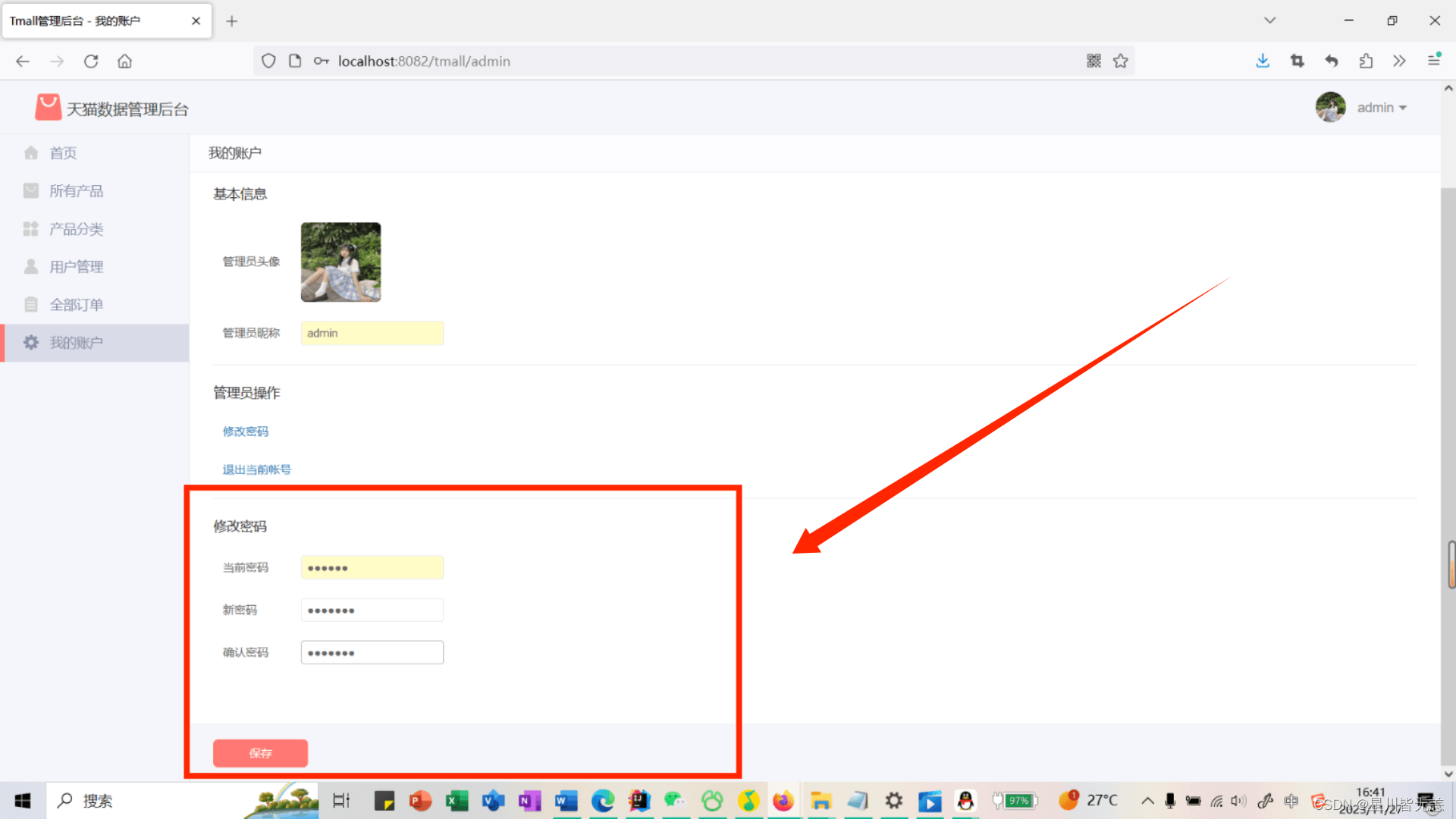Open the list all tabs dropdown

(x=1270, y=20)
